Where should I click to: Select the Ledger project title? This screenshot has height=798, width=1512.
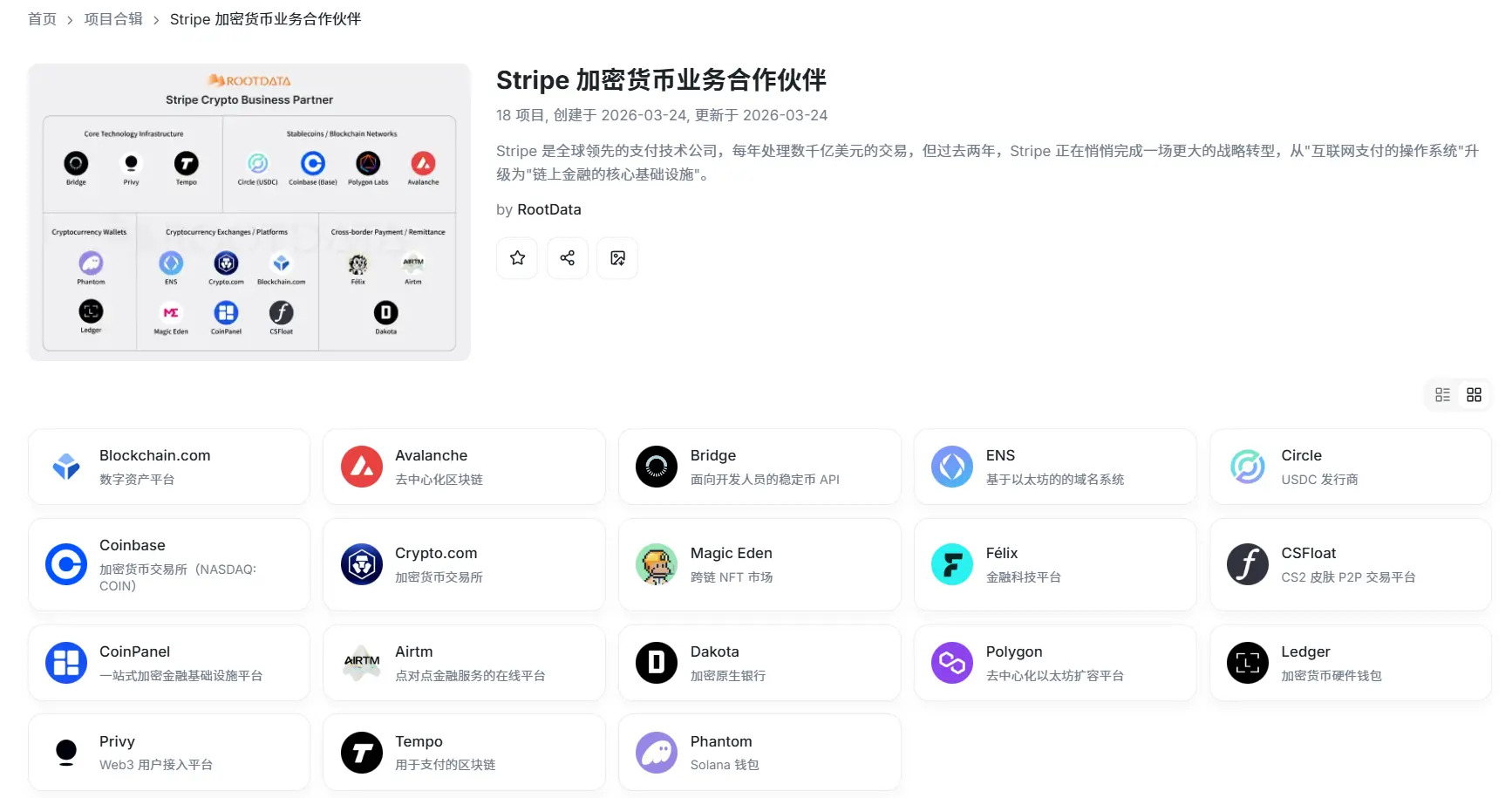coord(1305,651)
